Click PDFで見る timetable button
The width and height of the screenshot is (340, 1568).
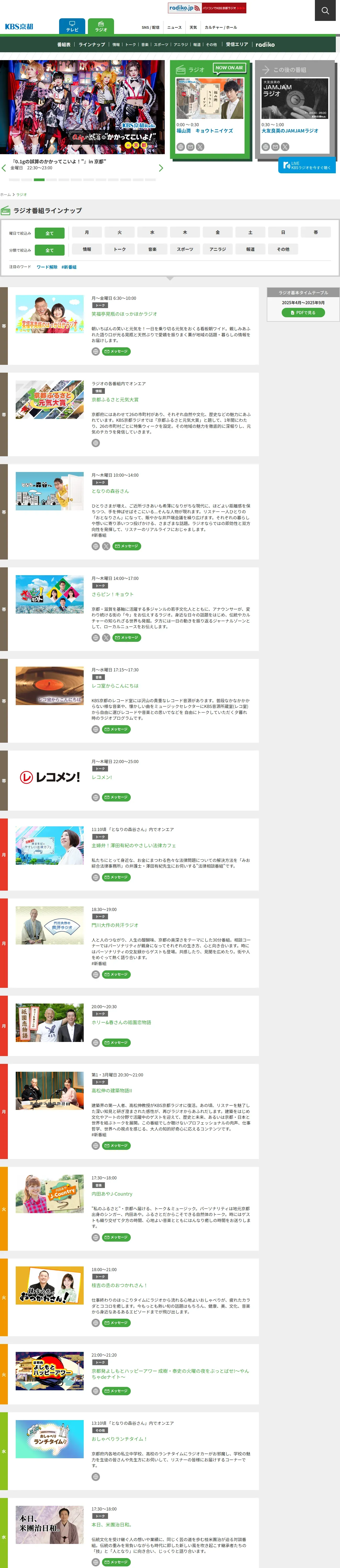click(303, 312)
